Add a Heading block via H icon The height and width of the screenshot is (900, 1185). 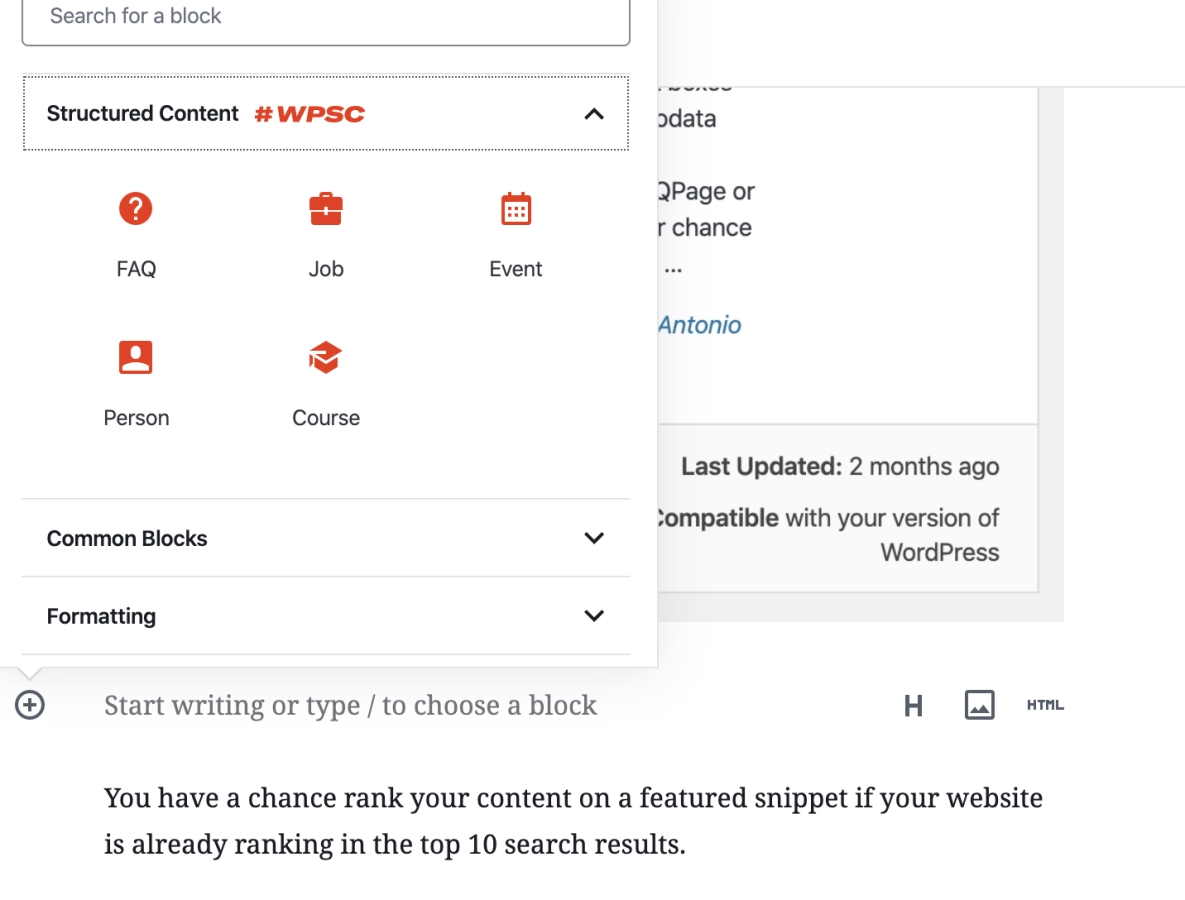913,706
